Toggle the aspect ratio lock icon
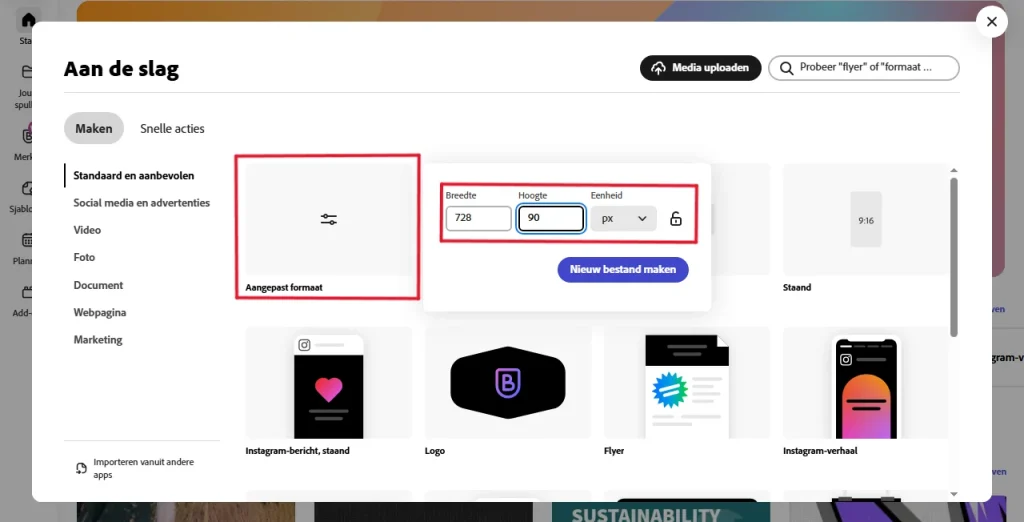Screen dimensions: 1024x522 pyautogui.click(x=676, y=219)
